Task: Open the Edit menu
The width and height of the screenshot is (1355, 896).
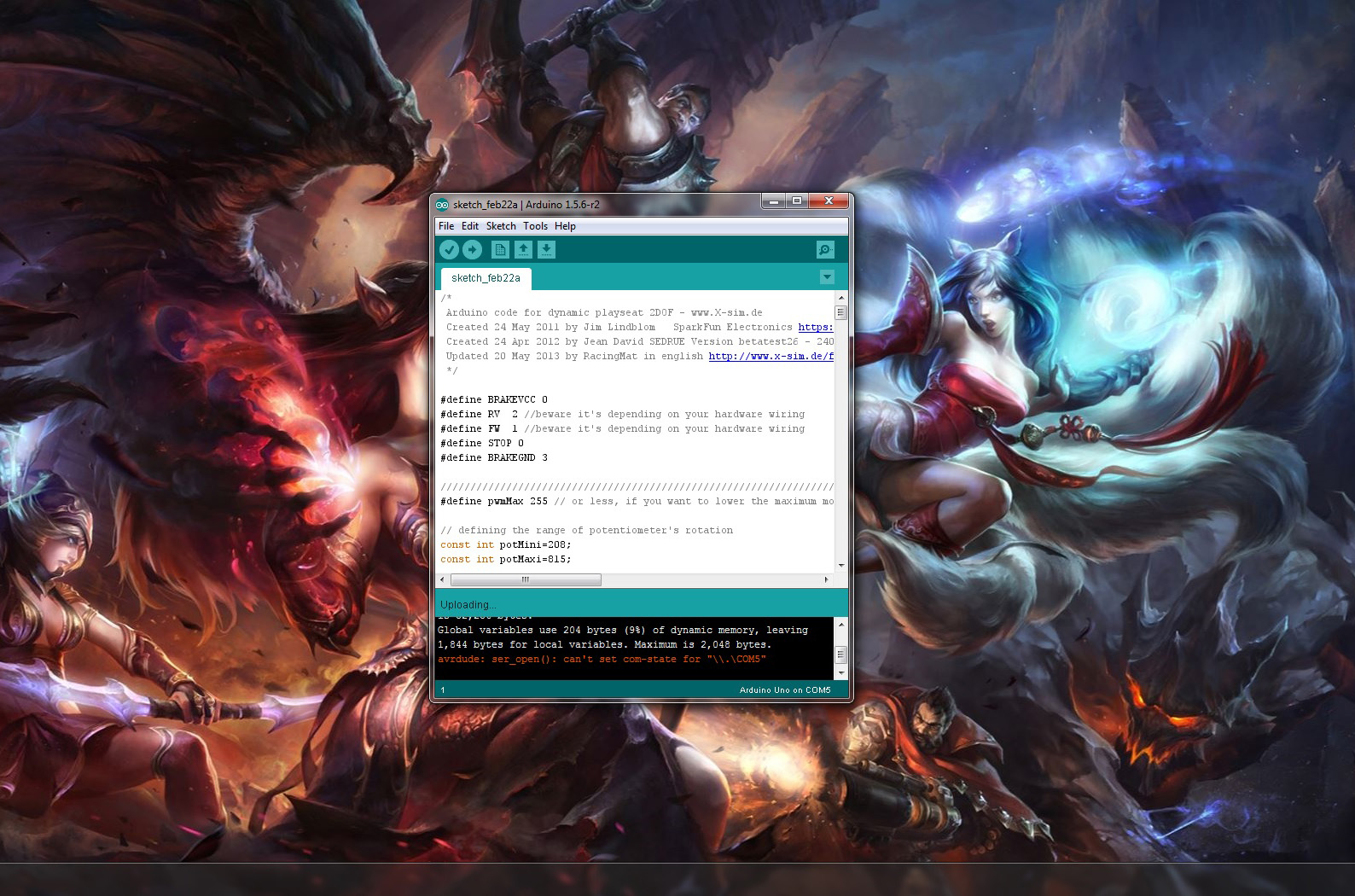Action: [470, 226]
